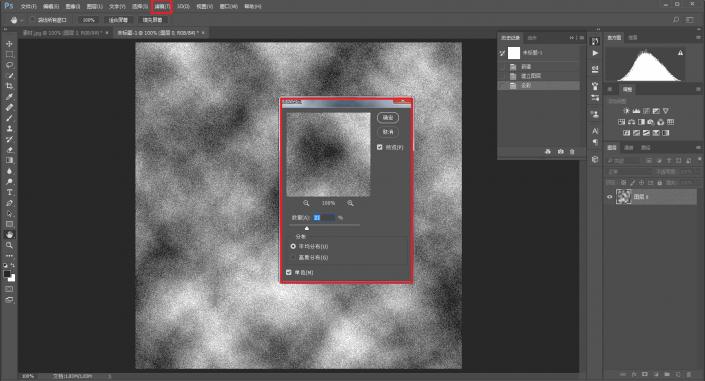
Task: Open the Character panel icon
Action: 595,131
